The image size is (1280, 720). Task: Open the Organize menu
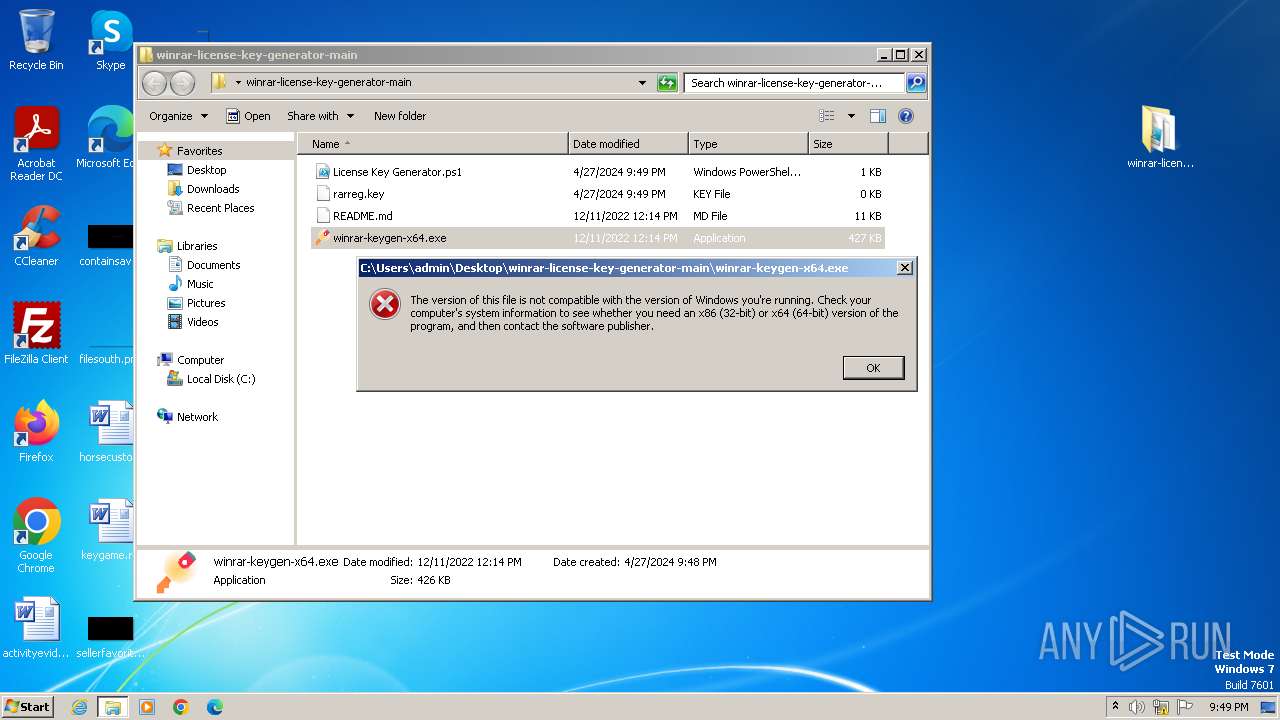tap(178, 116)
